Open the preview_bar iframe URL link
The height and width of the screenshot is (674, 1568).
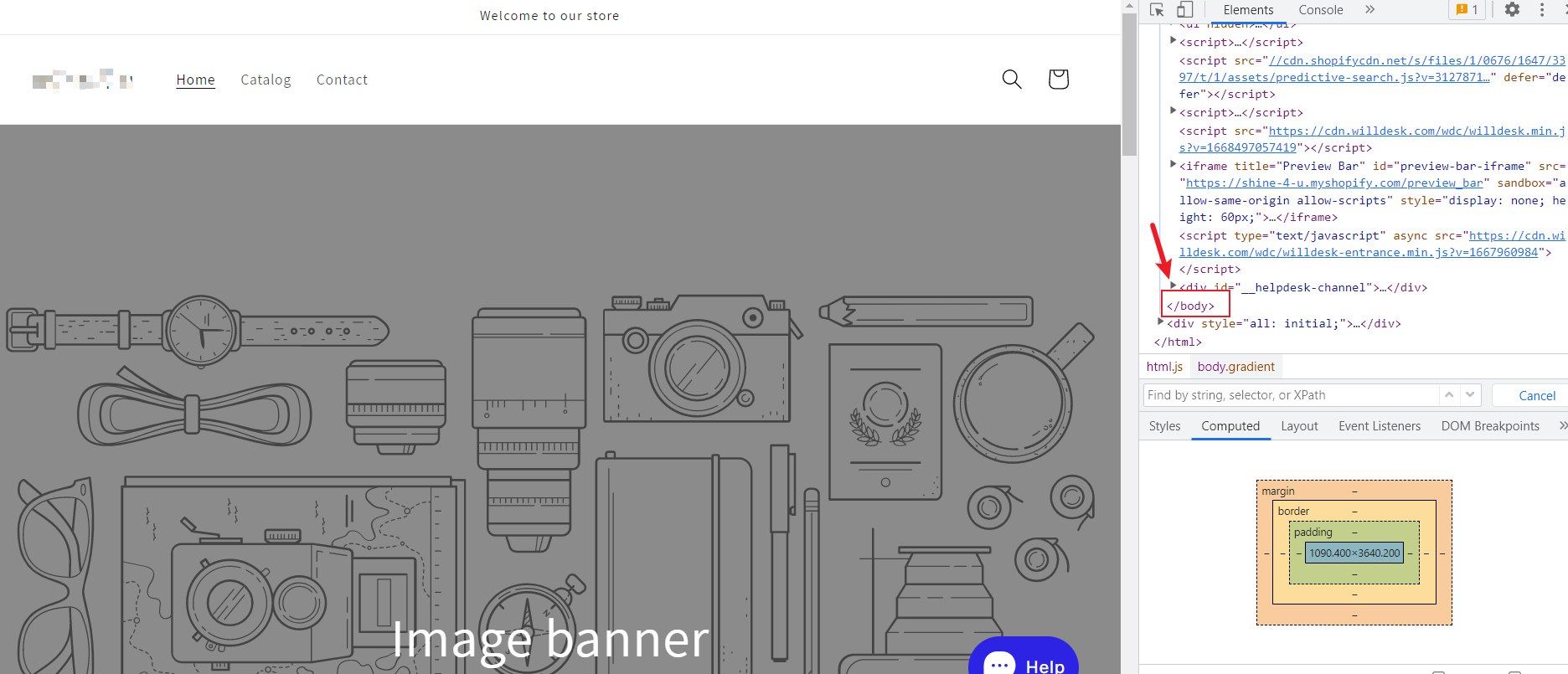click(1334, 183)
